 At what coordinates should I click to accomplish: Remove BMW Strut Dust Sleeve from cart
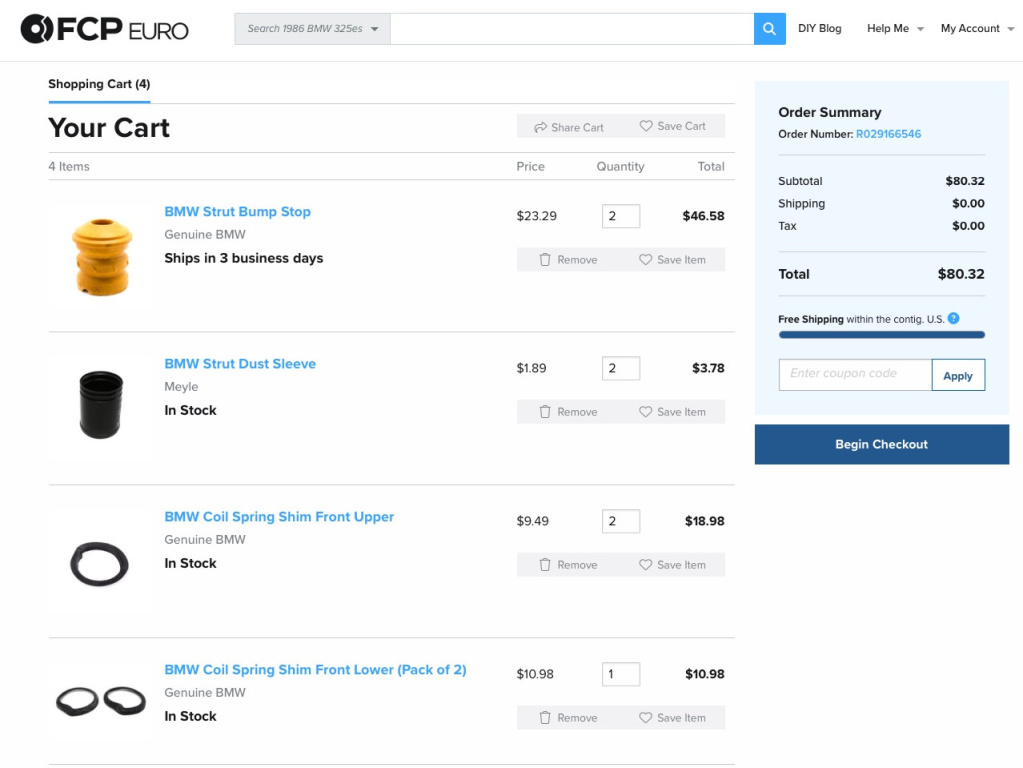pyautogui.click(x=568, y=412)
